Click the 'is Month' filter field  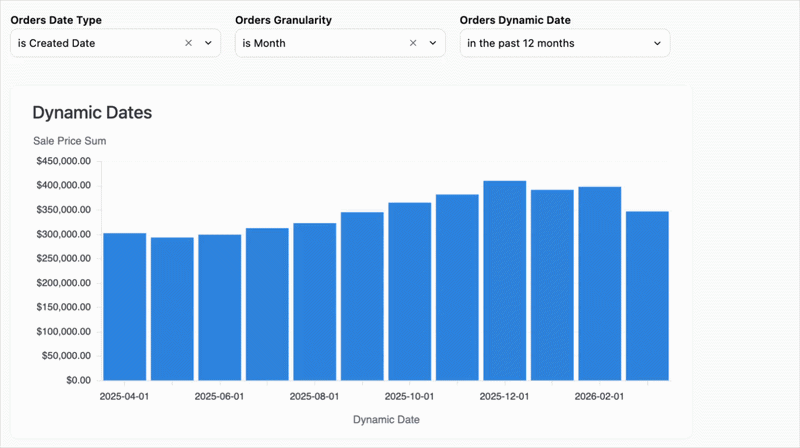tap(340, 43)
